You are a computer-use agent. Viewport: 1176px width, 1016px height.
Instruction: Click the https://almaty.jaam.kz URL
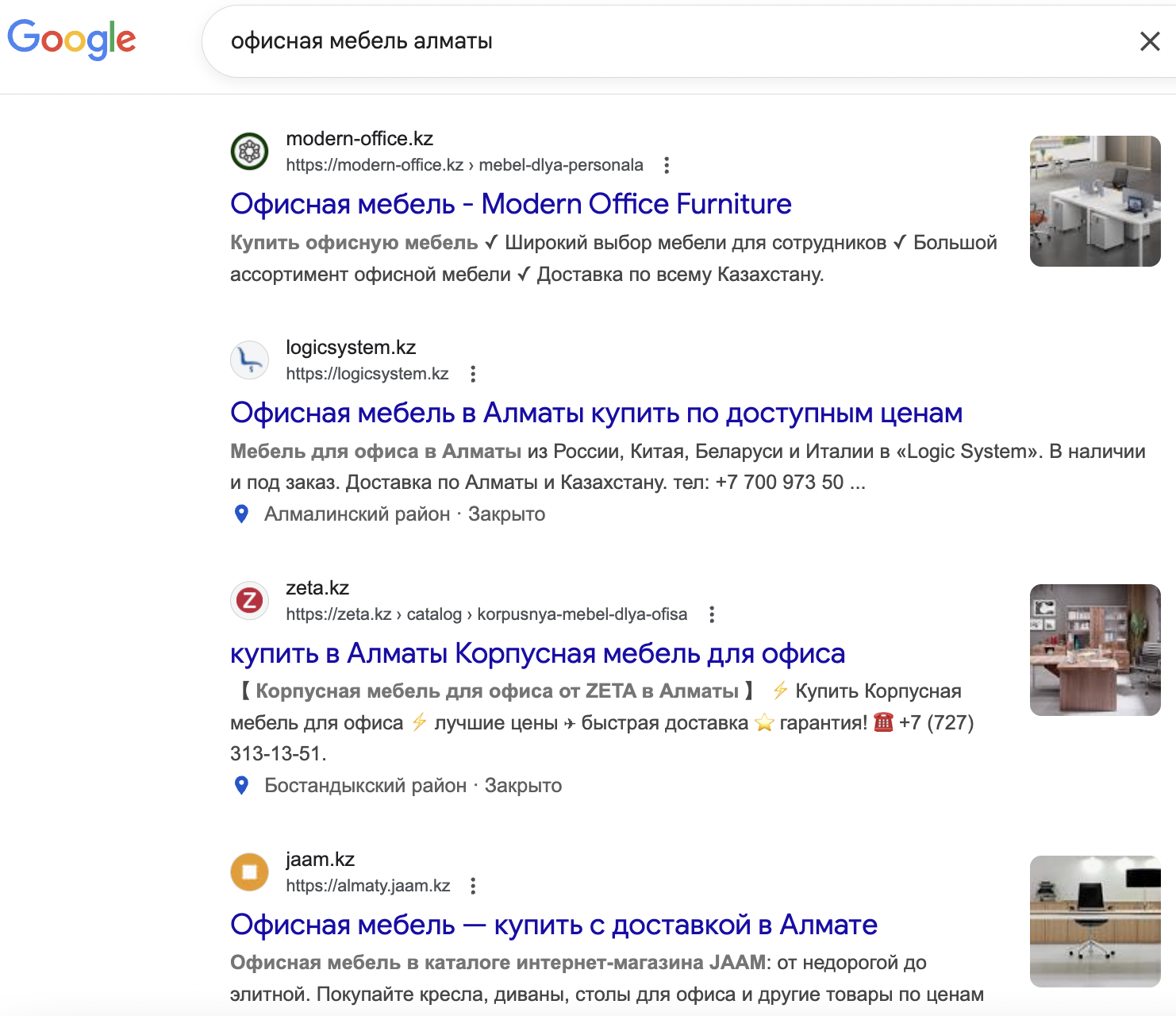tap(368, 886)
